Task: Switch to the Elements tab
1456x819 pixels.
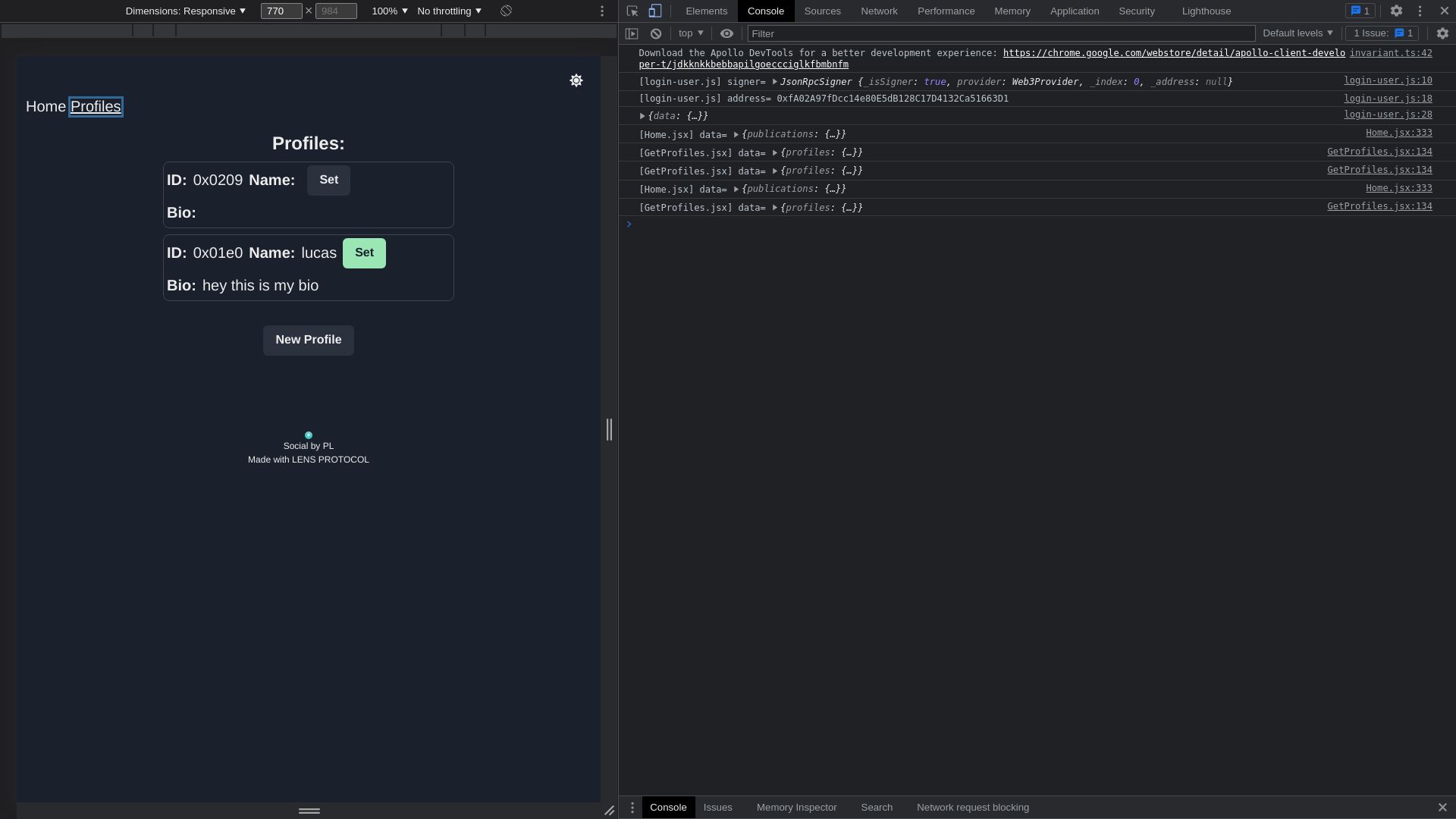Action: point(706,11)
